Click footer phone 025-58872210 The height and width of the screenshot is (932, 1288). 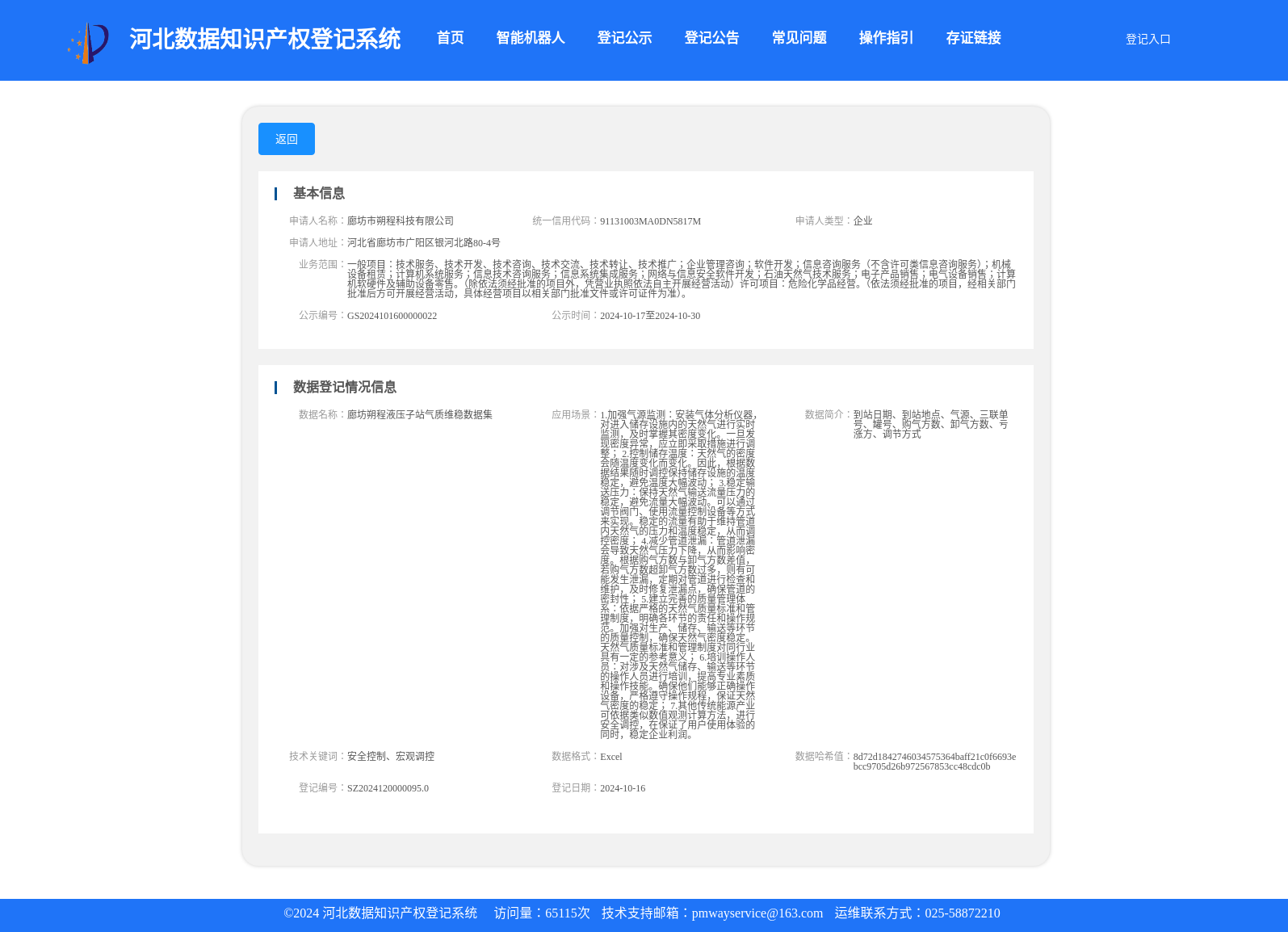(963, 913)
